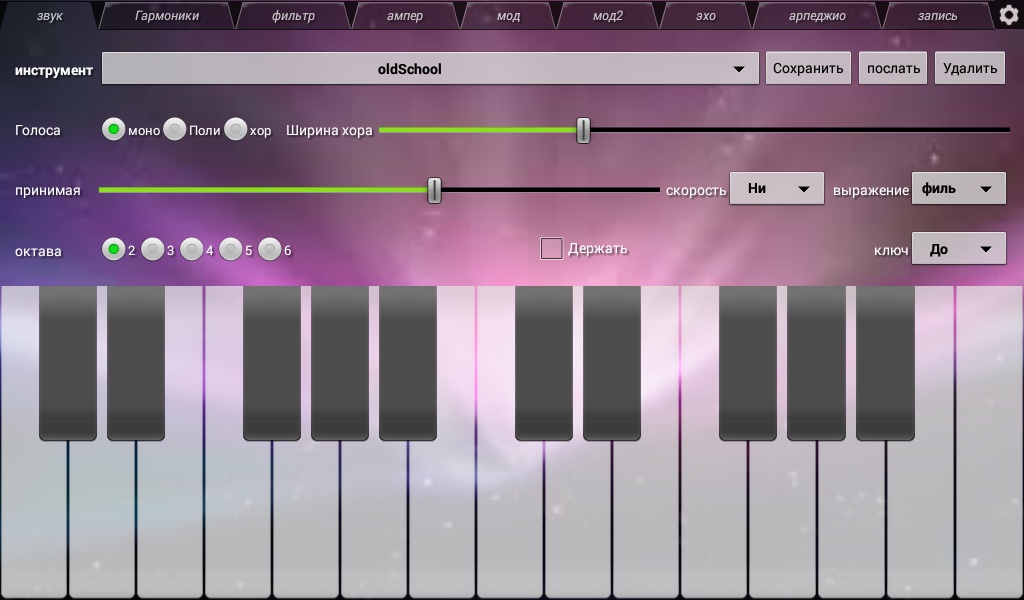Open the мод tab
Image resolution: width=1024 pixels, height=600 pixels.
point(508,16)
